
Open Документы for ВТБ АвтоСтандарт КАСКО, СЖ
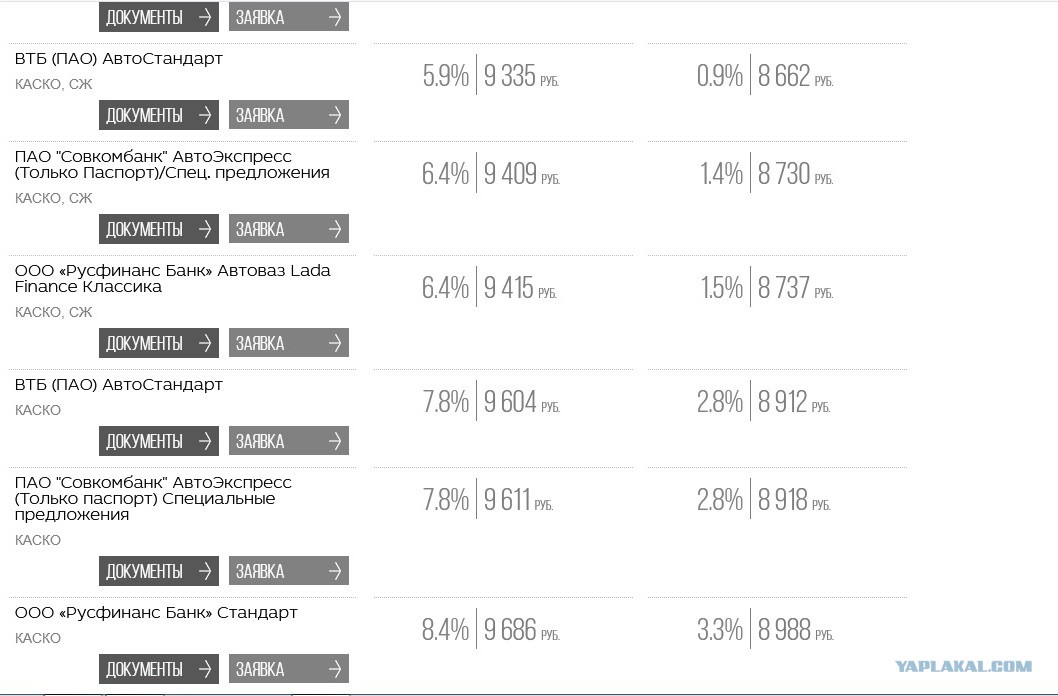[159, 115]
